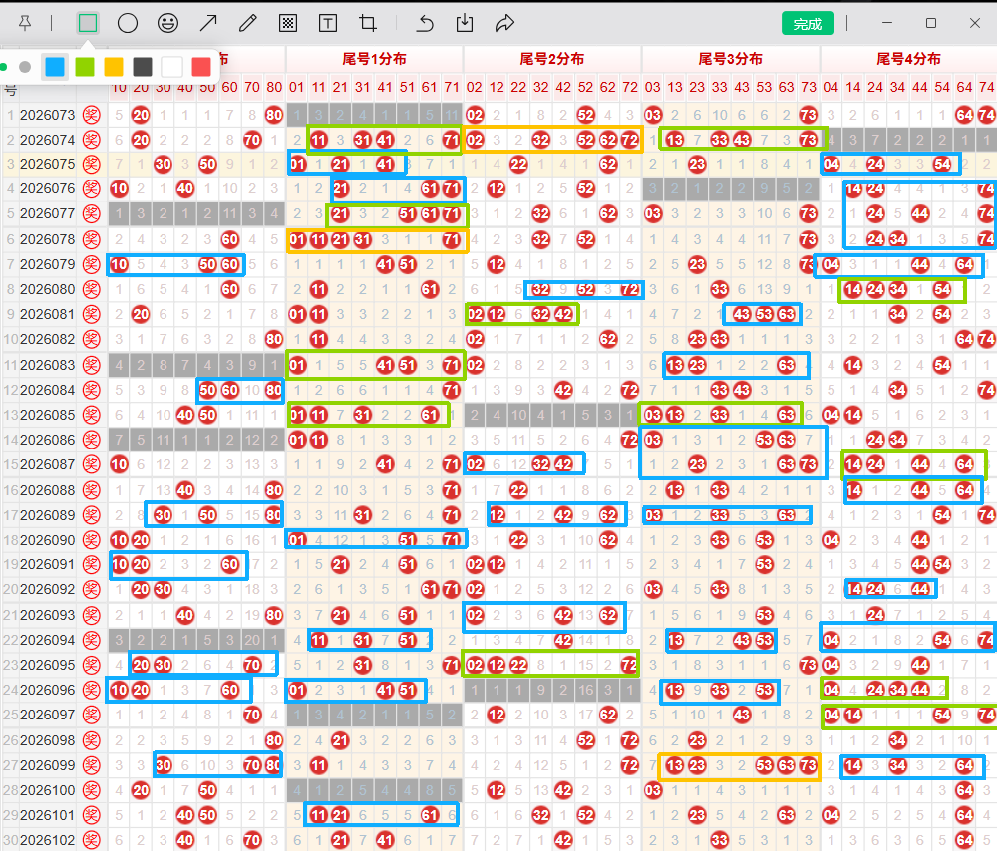Click column header 43 under 尾号3分布
The image size is (997, 851).
[x=742, y=87]
